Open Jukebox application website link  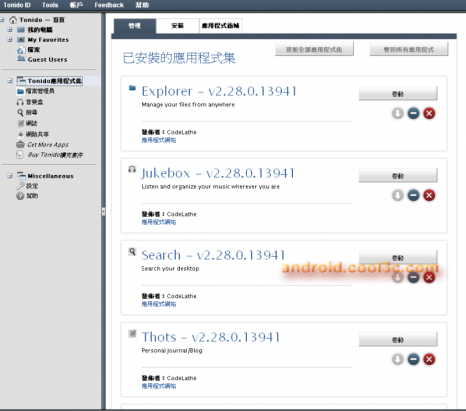pyautogui.click(x=159, y=222)
